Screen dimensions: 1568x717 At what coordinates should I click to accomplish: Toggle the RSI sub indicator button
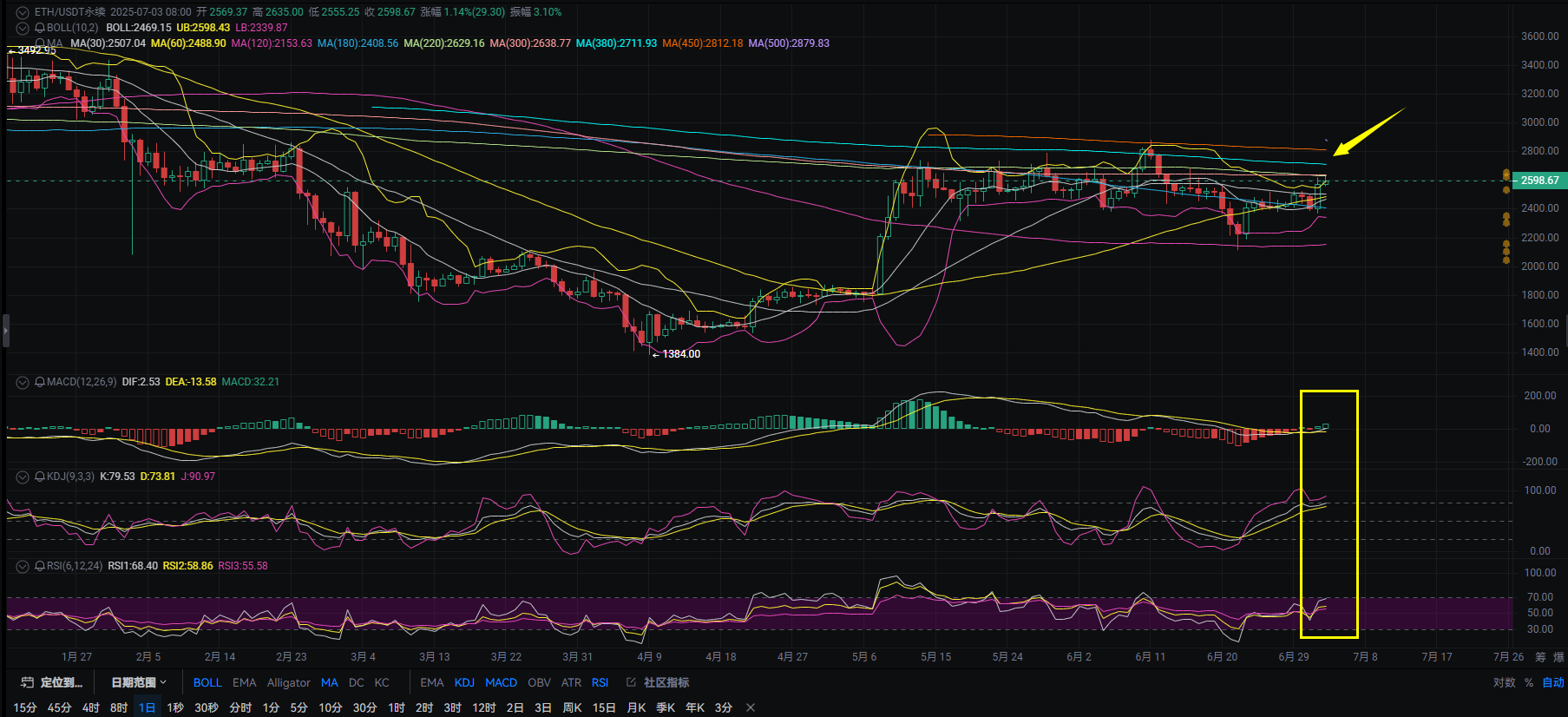click(x=600, y=682)
